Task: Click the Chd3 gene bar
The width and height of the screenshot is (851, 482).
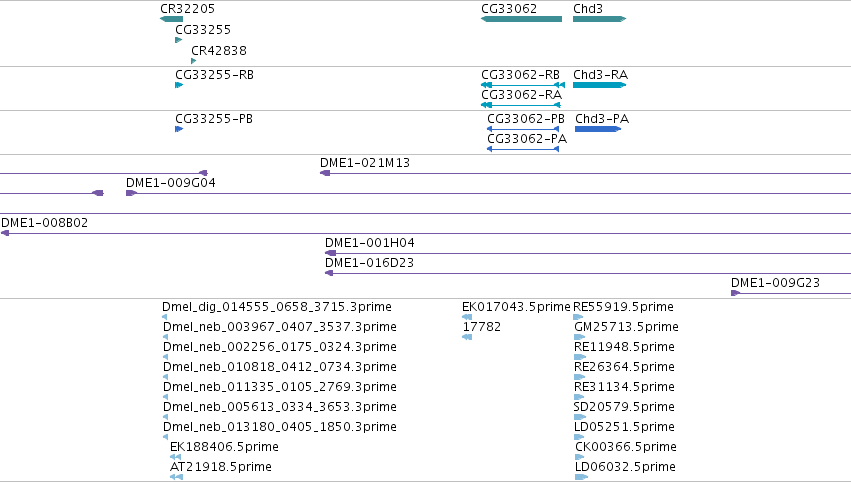Action: (x=600, y=19)
